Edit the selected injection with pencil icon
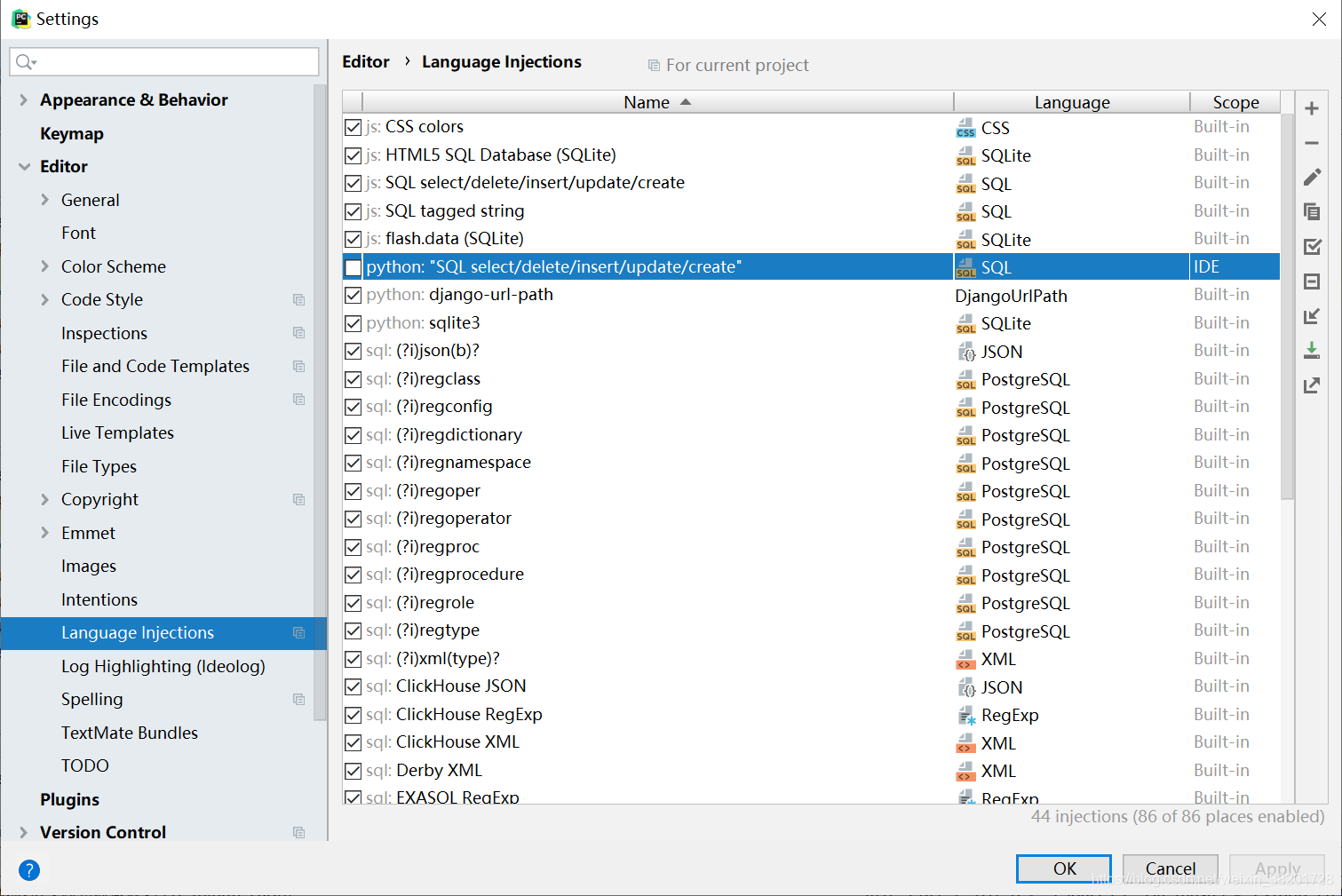Screen dimensions: 1342x896 click(1311, 178)
